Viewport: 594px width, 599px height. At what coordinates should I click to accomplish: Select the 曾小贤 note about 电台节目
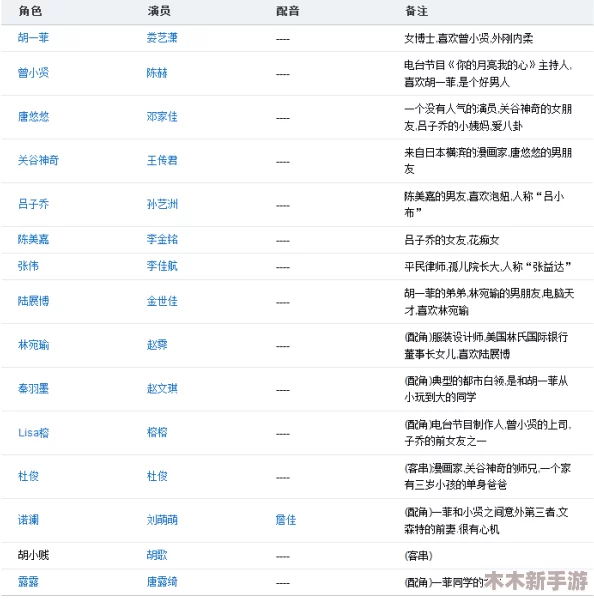488,74
